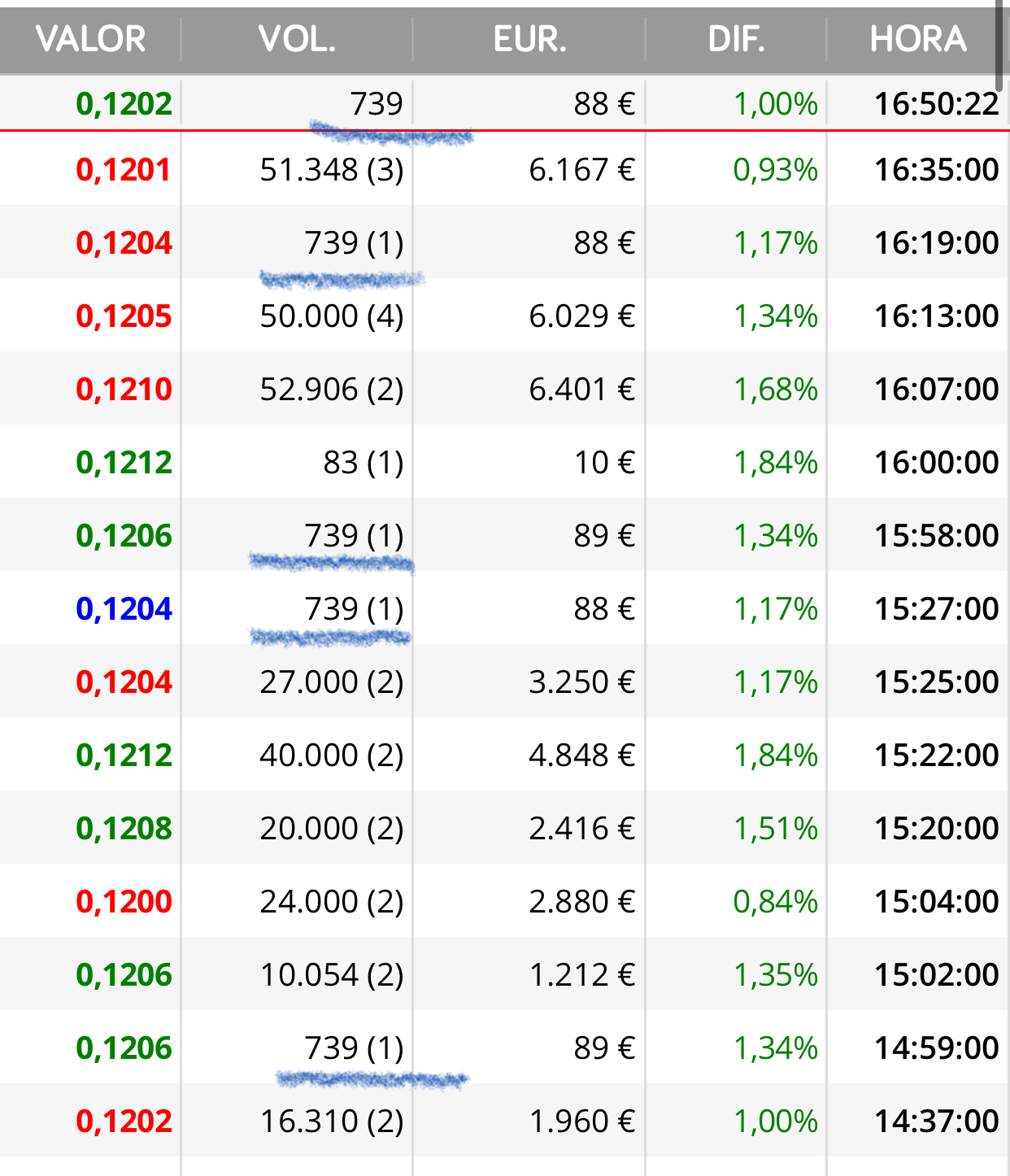Select volume 50.000 (4)
This screenshot has width=1010, height=1176.
point(332,316)
